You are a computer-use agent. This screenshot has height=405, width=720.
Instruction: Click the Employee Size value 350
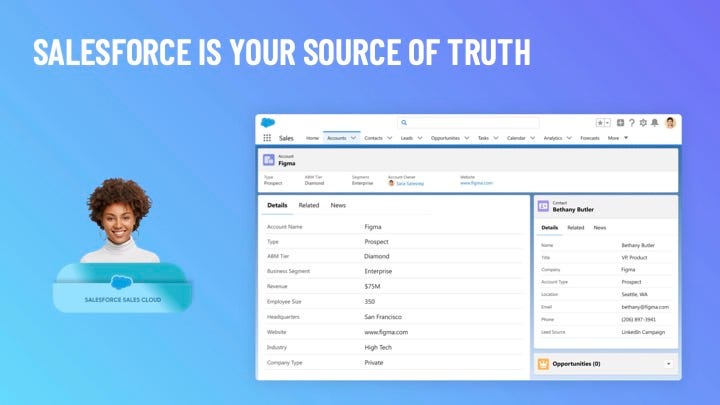[370, 302]
